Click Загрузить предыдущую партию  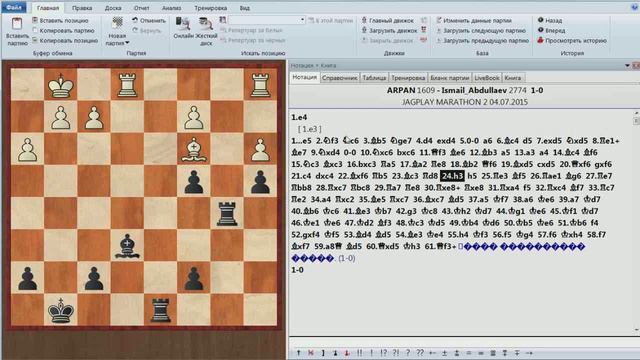(x=482, y=40)
